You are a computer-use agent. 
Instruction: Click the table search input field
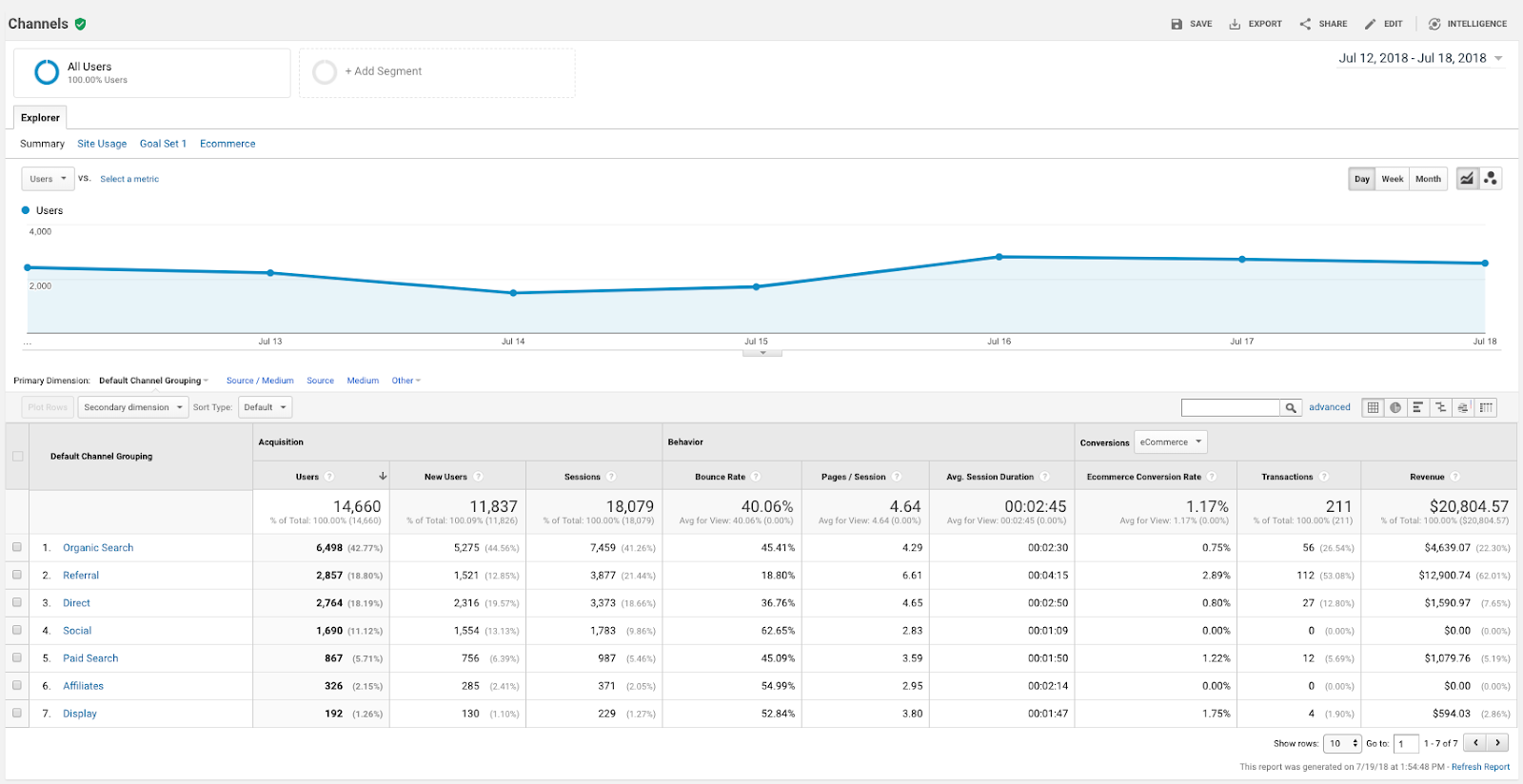pyautogui.click(x=1230, y=407)
